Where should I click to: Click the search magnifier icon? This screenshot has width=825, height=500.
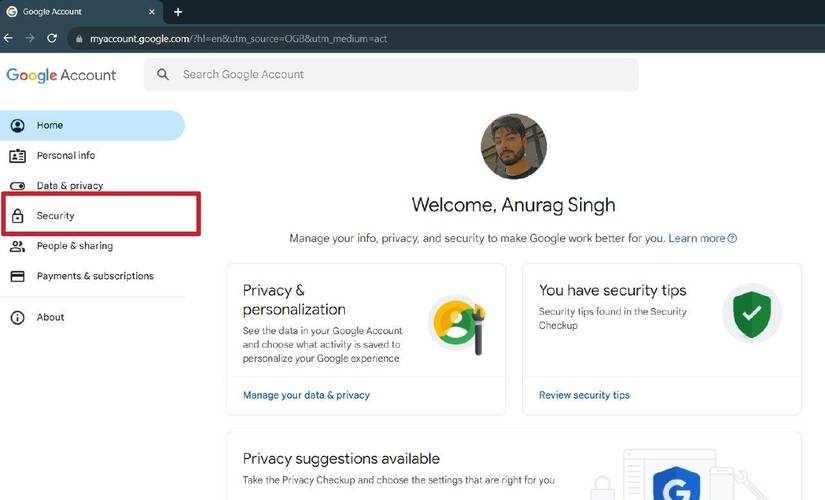tap(163, 75)
